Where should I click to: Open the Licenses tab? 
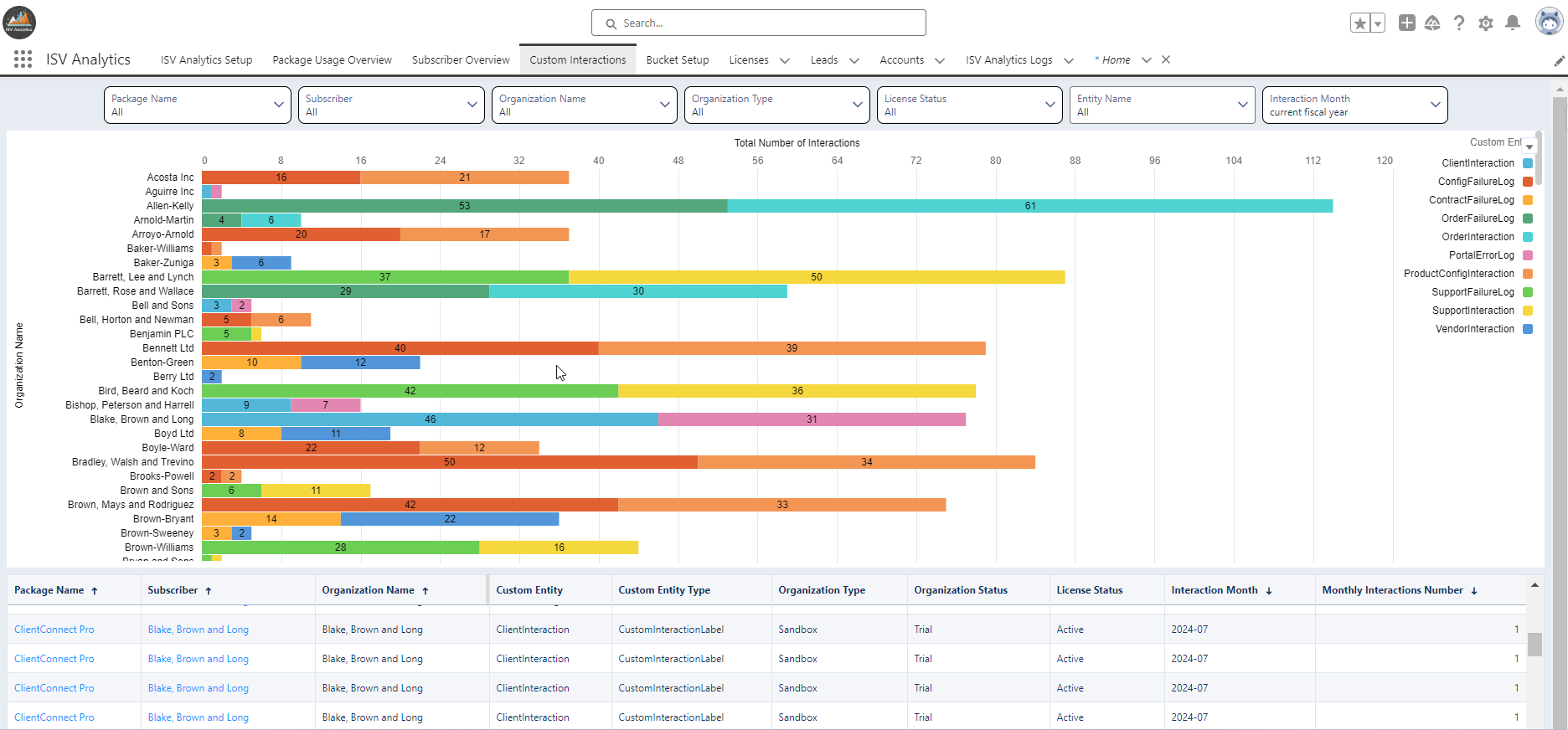749,60
